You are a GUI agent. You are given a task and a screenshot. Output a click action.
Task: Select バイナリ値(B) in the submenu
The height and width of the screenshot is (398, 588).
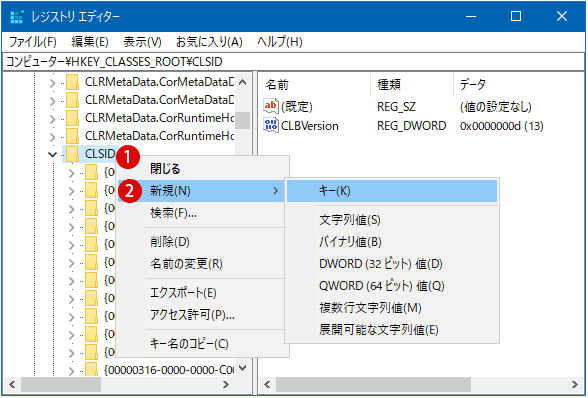tap(392, 242)
